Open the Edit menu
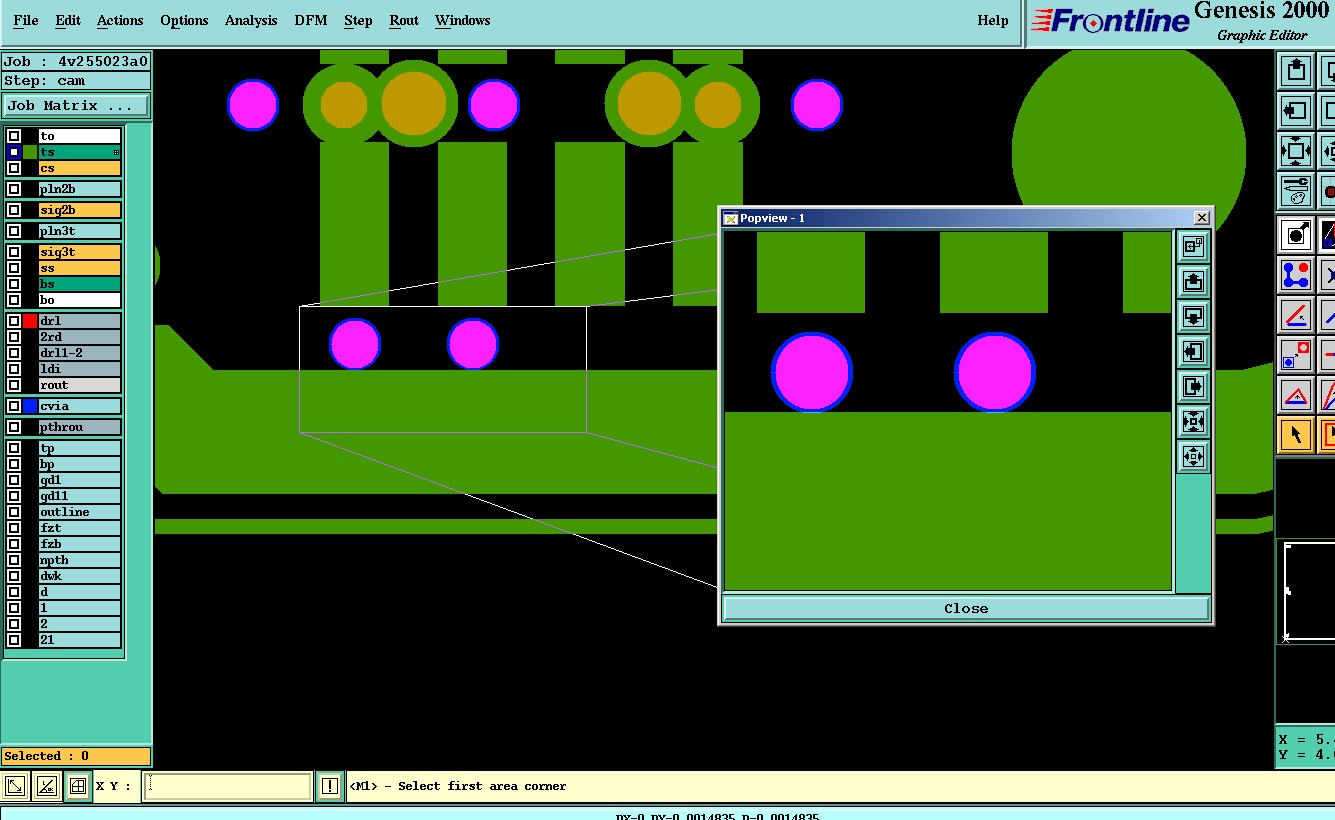The image size is (1335, 820). pos(68,20)
